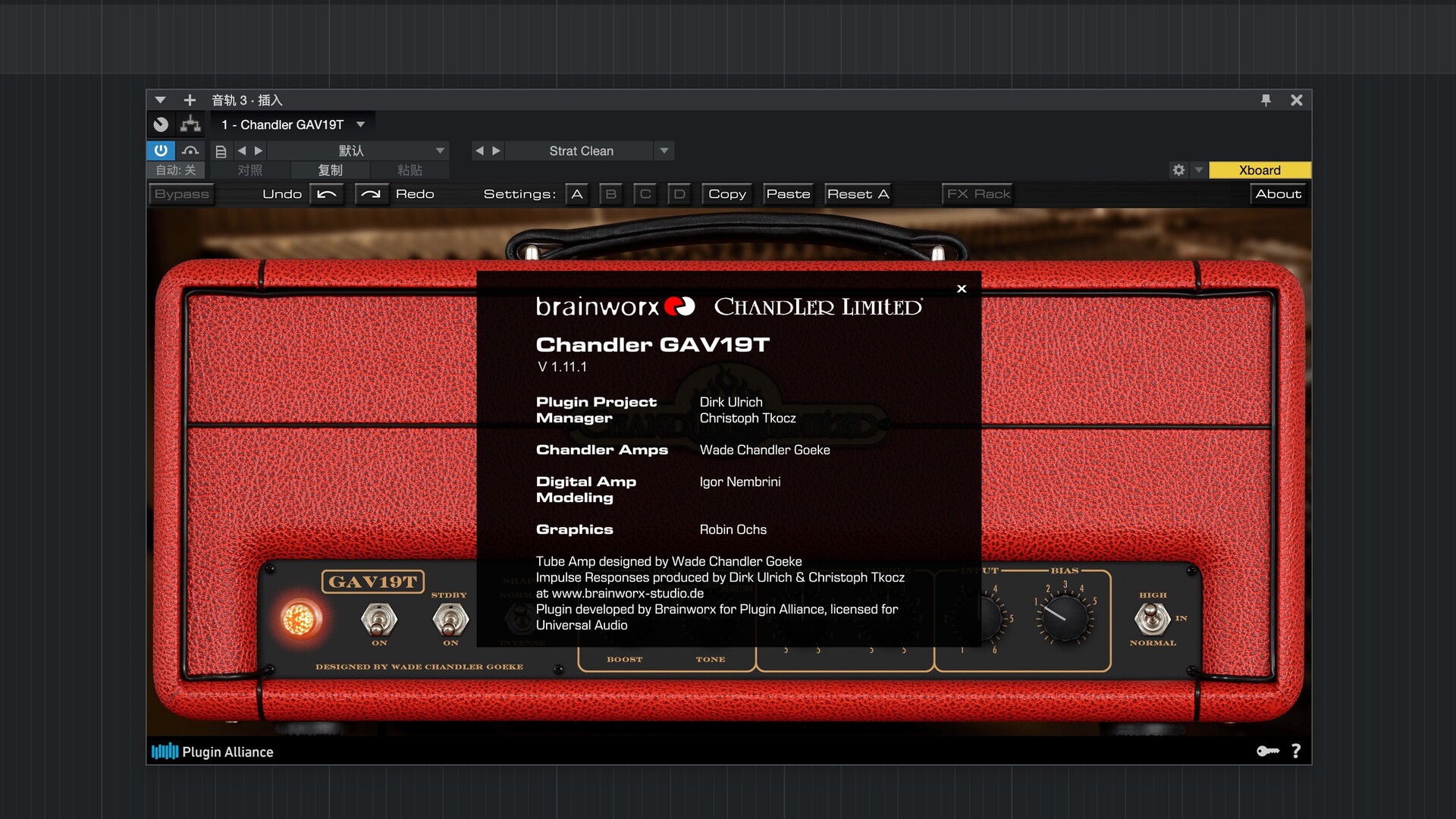Image resolution: width=1456 pixels, height=819 pixels.
Task: Close the About credits overlay
Action: [x=962, y=289]
